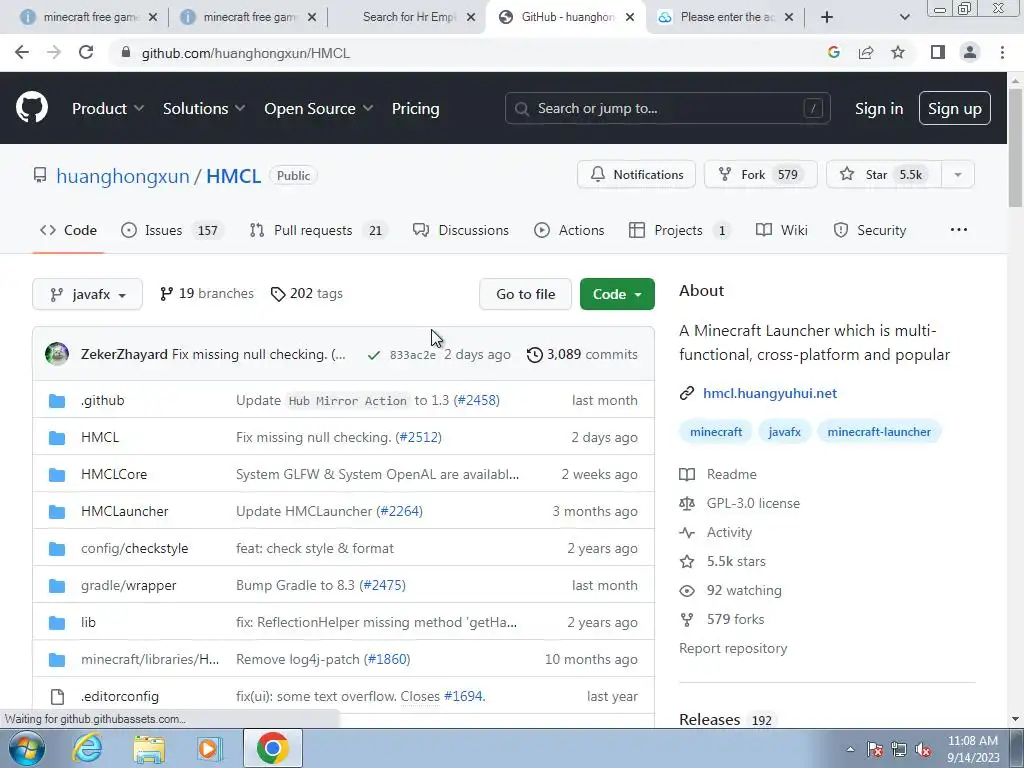Click the HMCLCore folder icon
Image resolution: width=1024 pixels, height=768 pixels.
click(57, 475)
